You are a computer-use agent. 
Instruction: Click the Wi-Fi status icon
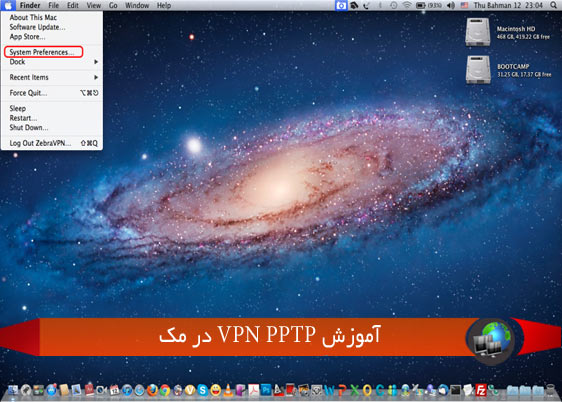(x=406, y=5)
